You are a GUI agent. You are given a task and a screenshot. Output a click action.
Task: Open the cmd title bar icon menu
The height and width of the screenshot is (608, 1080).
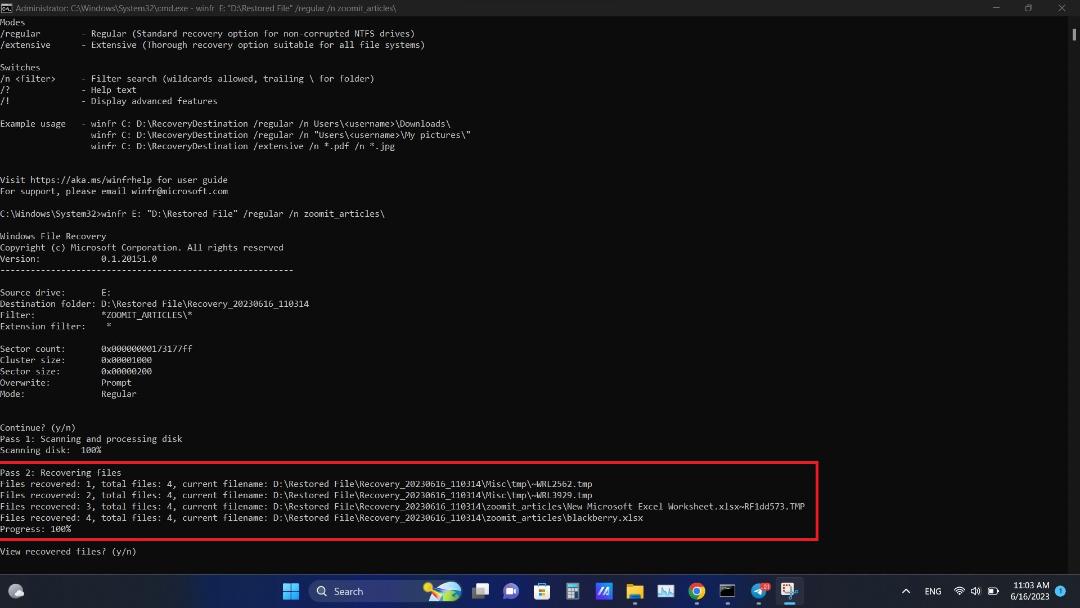pyautogui.click(x=6, y=8)
